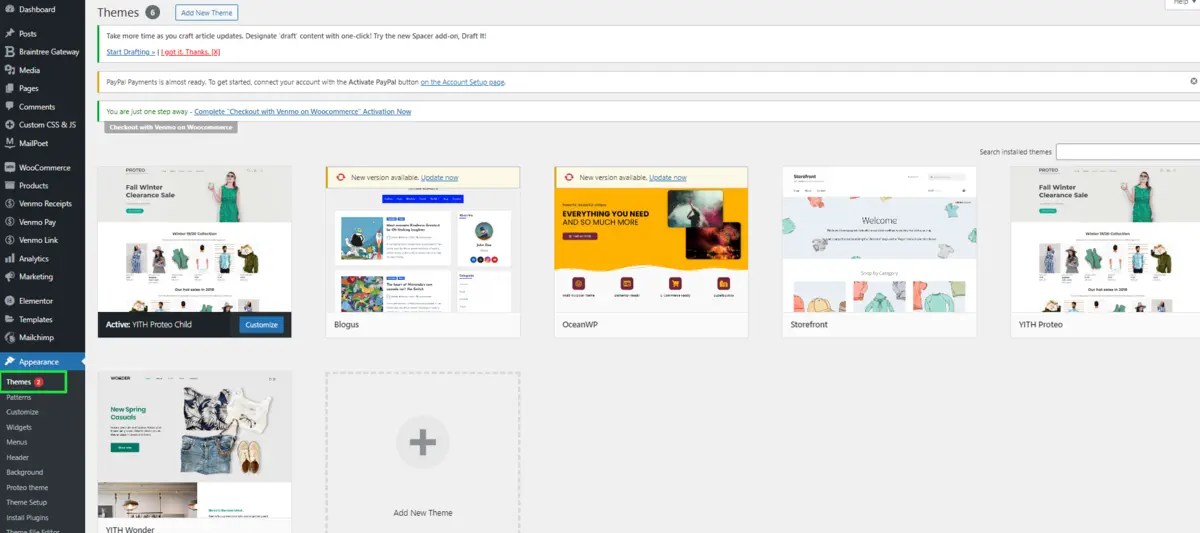Click the Marketing megaphone icon
The width and height of the screenshot is (1200, 533).
click(x=9, y=277)
